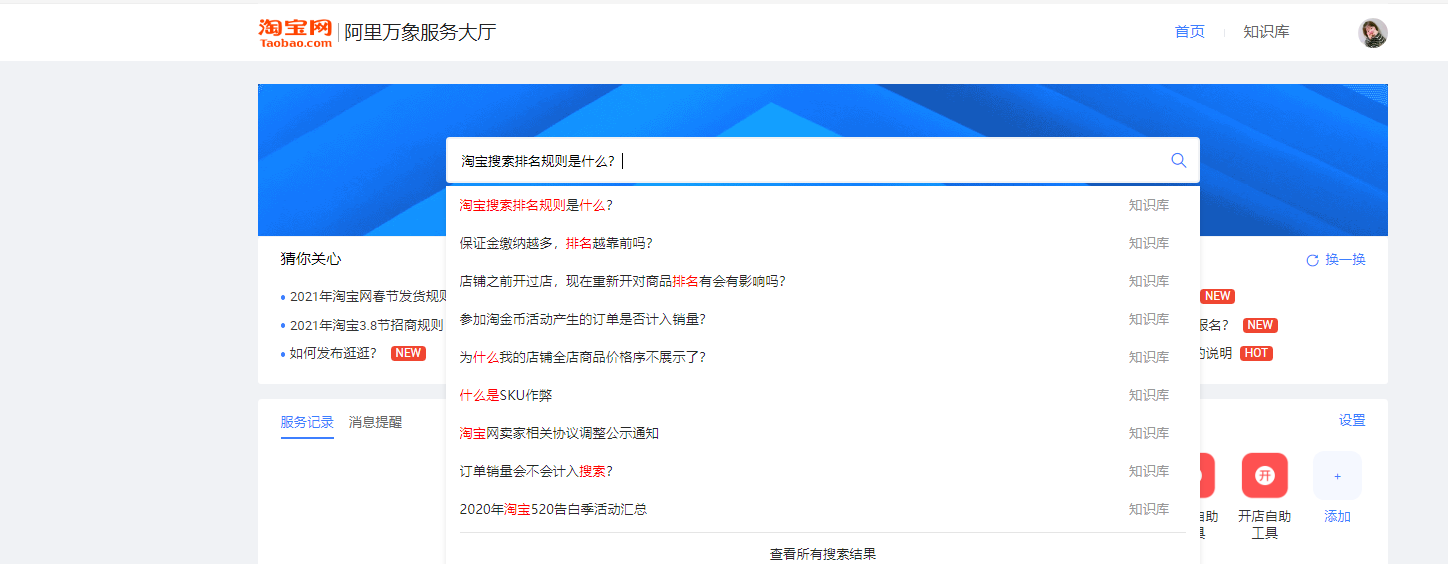Click the Taobao.com logo
This screenshot has width=1448, height=564.
click(295, 32)
